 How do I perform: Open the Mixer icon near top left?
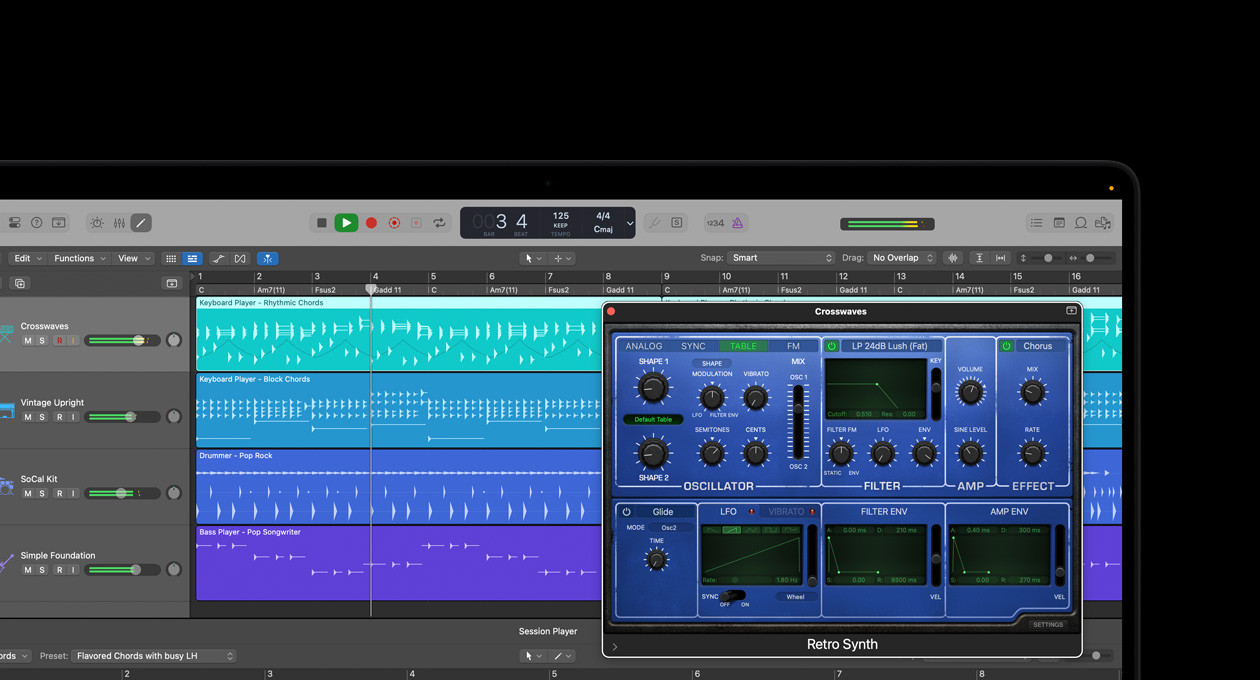(x=119, y=222)
